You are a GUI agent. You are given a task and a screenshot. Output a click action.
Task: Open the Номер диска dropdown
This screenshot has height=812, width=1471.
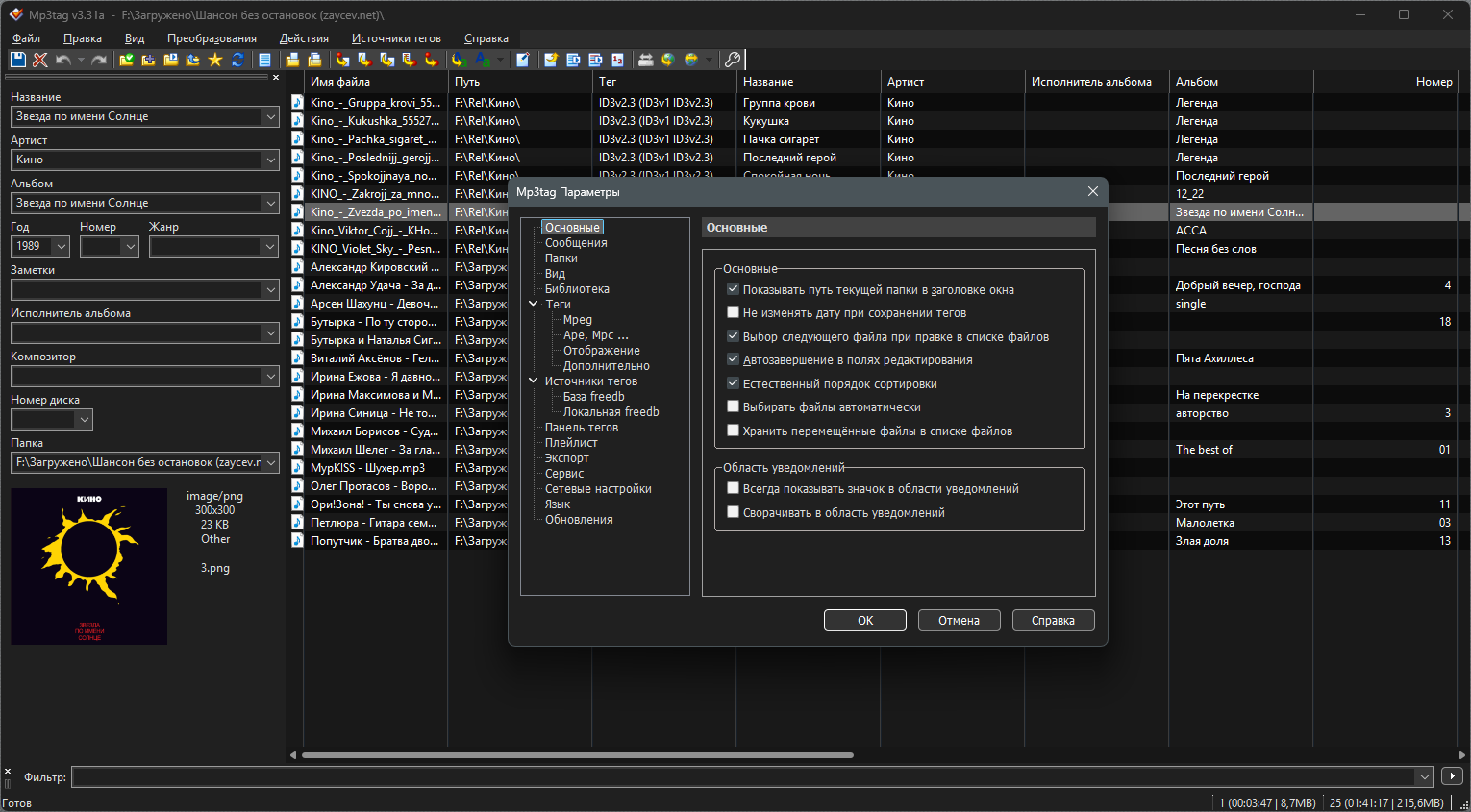pyautogui.click(x=84, y=419)
